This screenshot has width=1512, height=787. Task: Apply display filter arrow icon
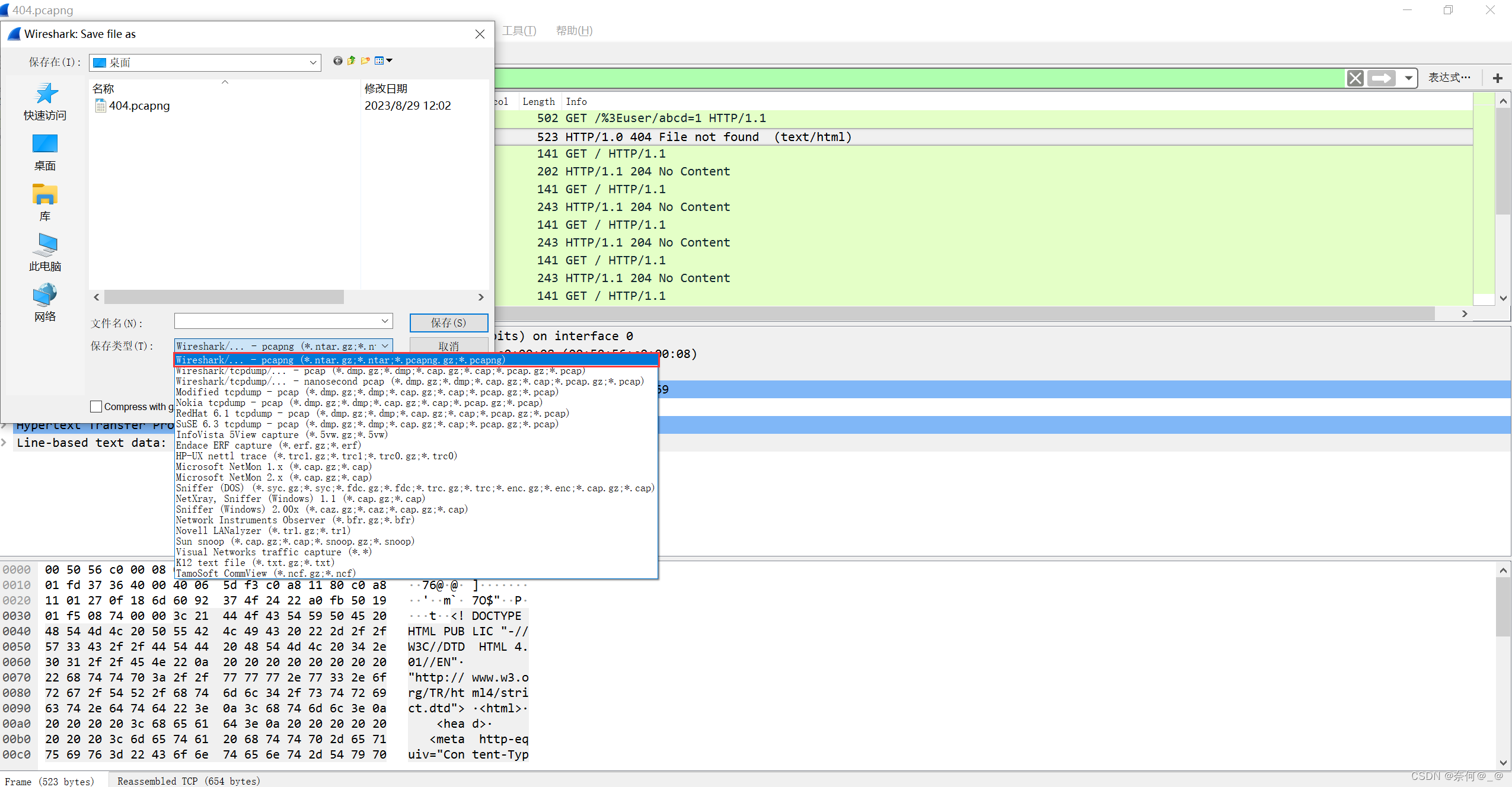[1382, 78]
